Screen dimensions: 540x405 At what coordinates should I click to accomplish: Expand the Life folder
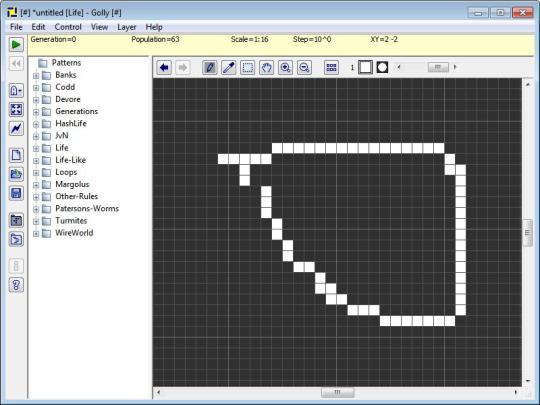[36, 148]
